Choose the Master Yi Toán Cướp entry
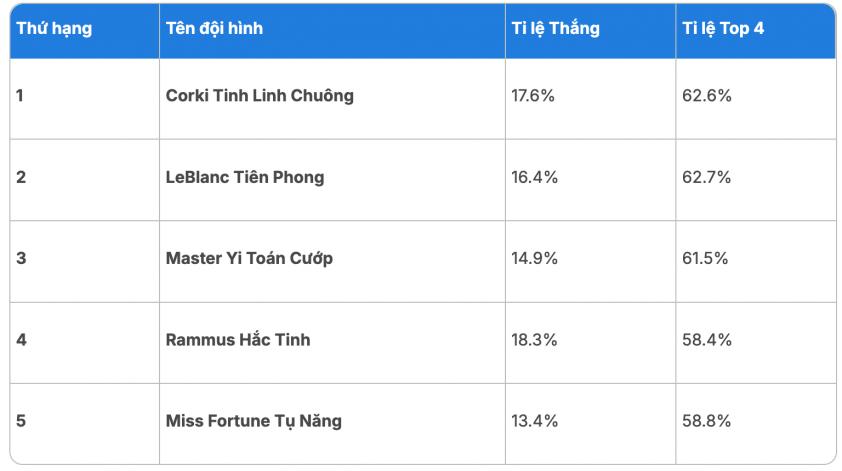Screen dimensions: 842x471 point(249,258)
